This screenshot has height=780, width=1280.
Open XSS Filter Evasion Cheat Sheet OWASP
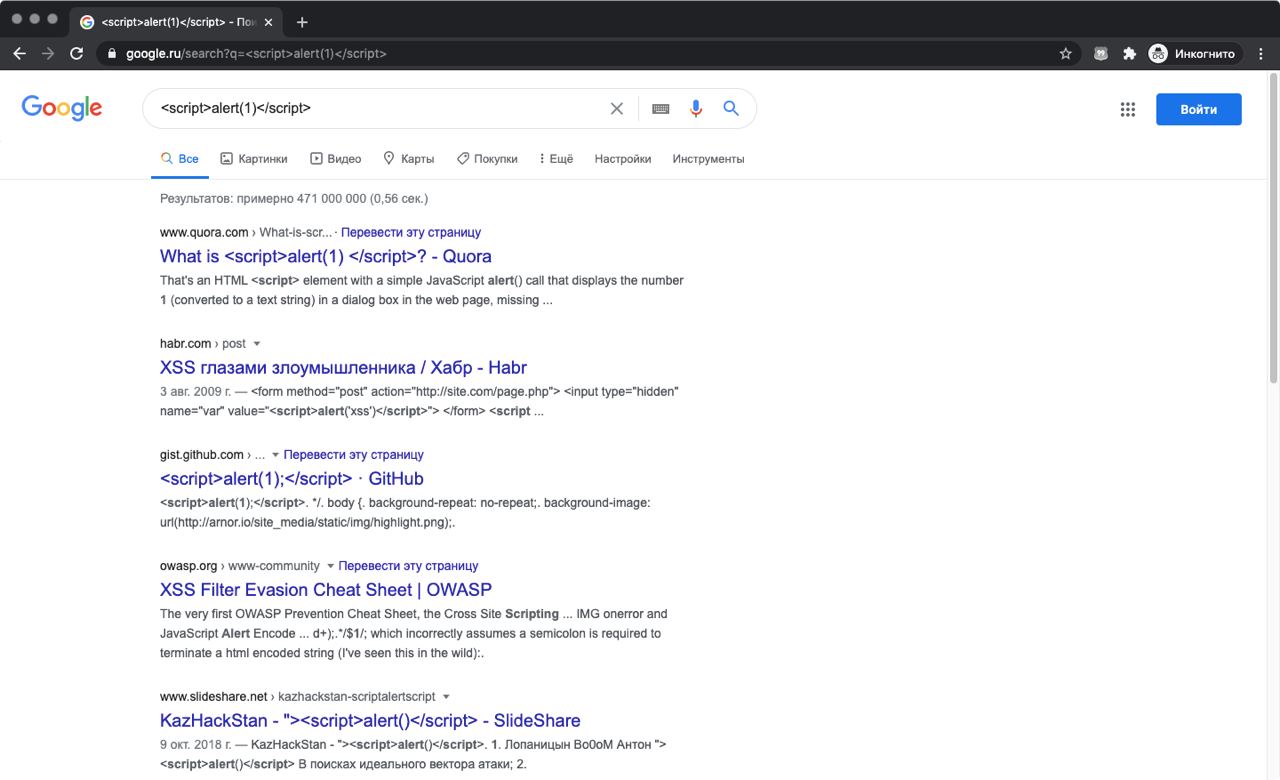click(x=326, y=589)
